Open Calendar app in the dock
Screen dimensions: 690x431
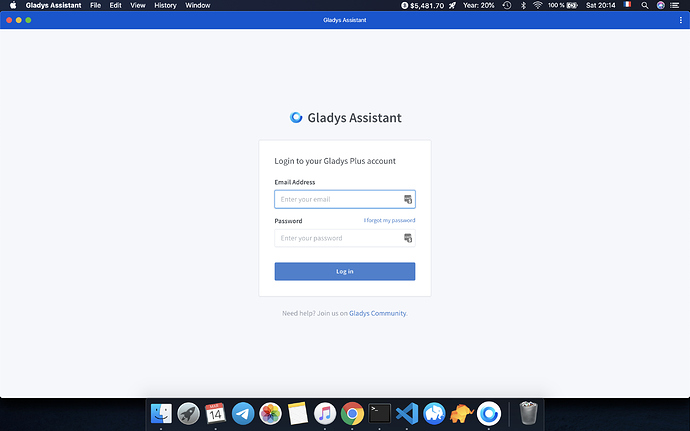point(216,414)
